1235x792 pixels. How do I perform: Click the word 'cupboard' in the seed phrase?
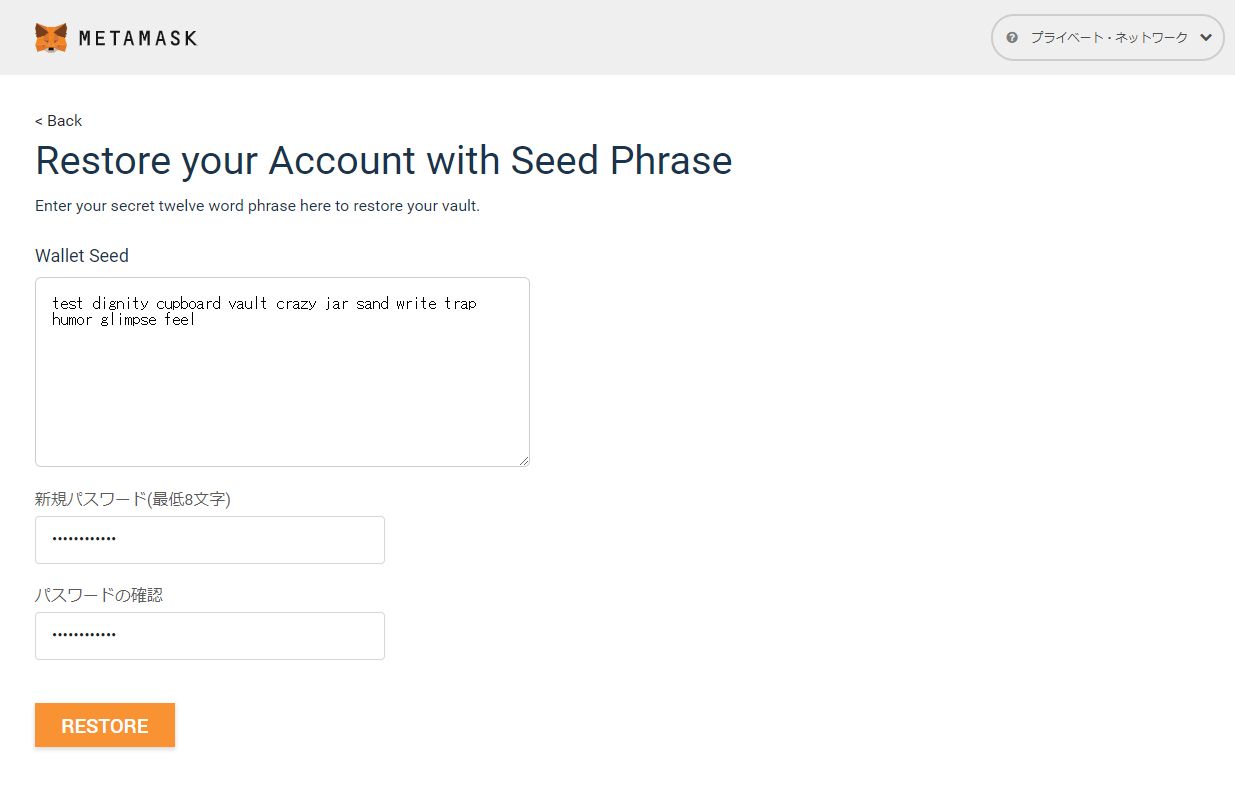188,303
